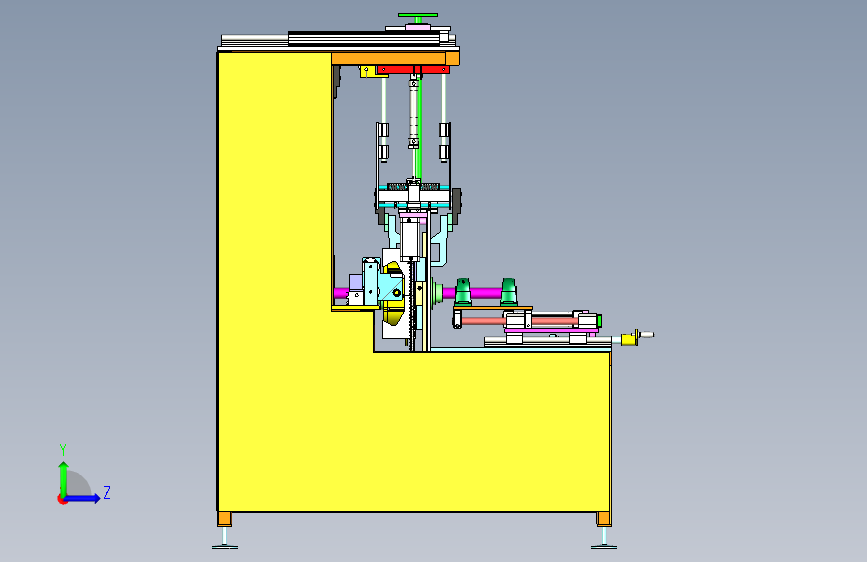Select the red bracket under the orange plate
Viewport: 867px width, 562px height.
click(x=413, y=69)
